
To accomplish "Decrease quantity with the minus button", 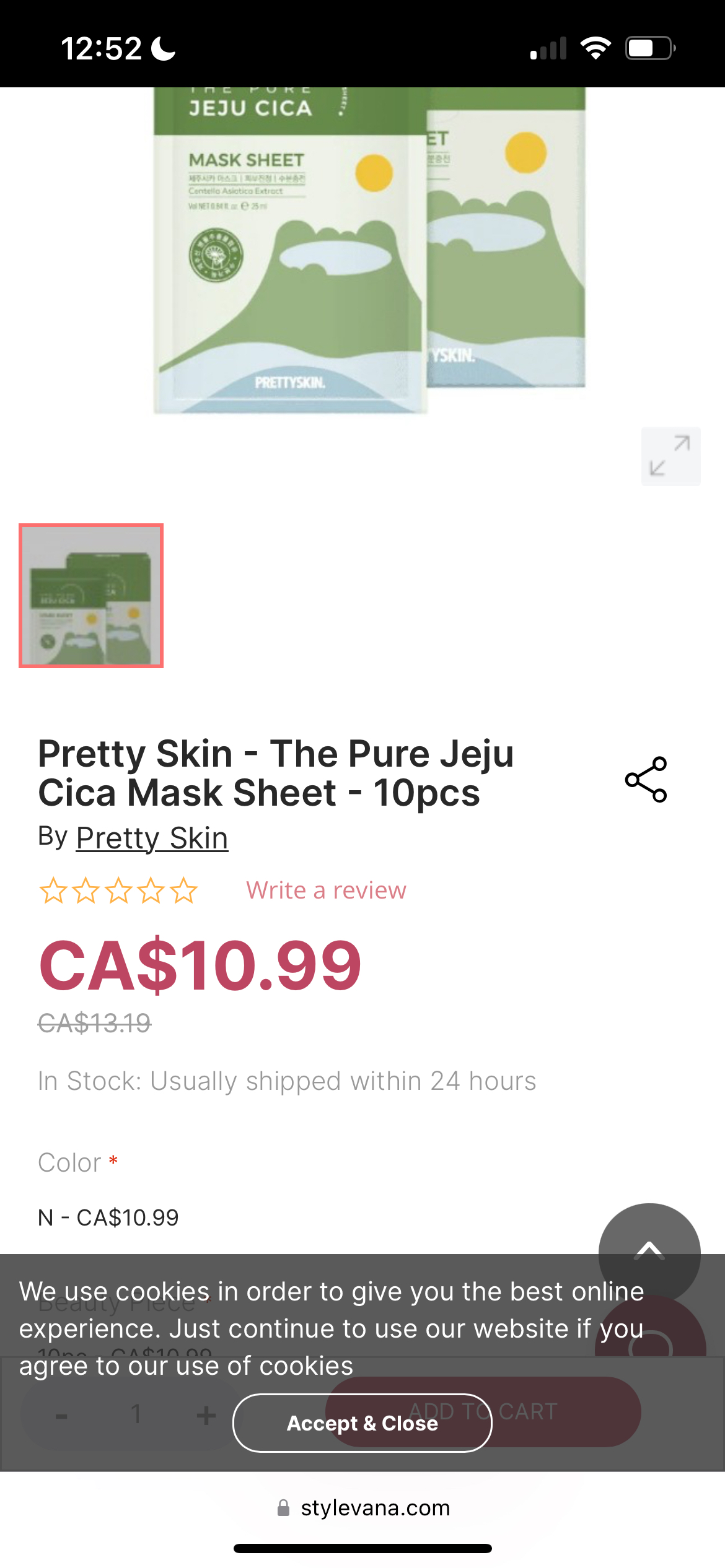I will (x=61, y=1415).
